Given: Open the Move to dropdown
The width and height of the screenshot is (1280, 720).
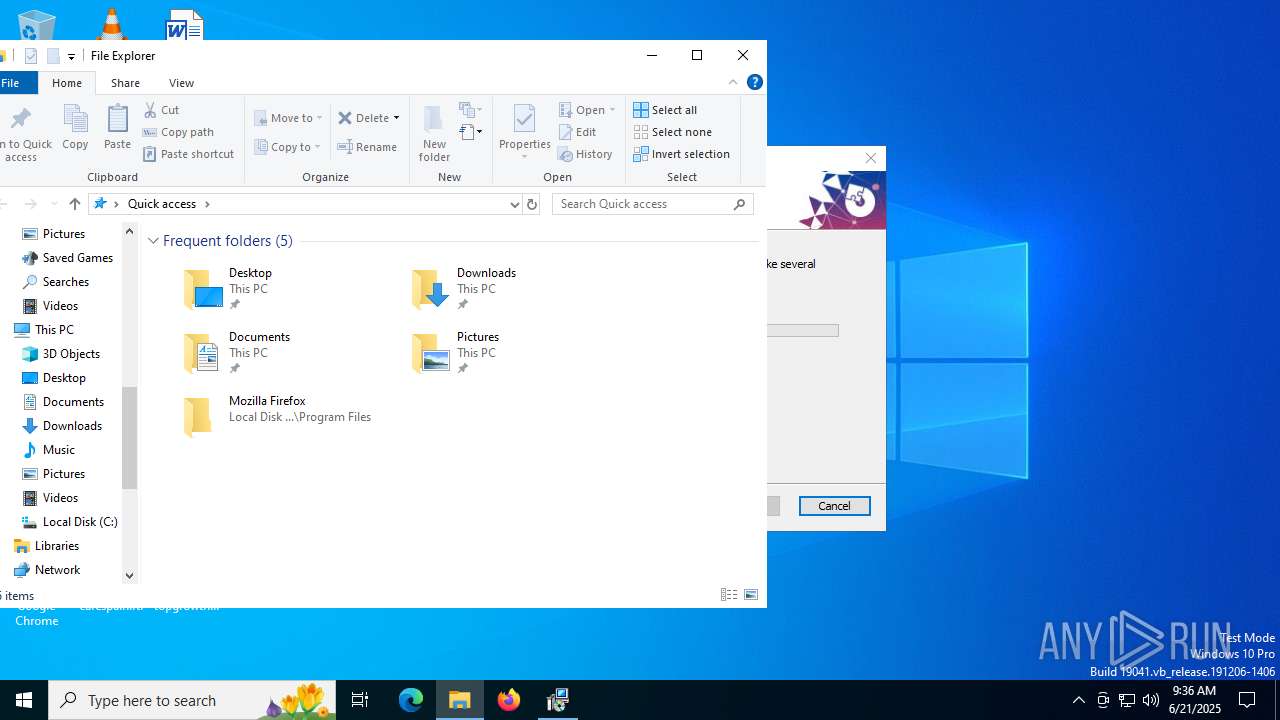Looking at the screenshot, I should tap(288, 118).
